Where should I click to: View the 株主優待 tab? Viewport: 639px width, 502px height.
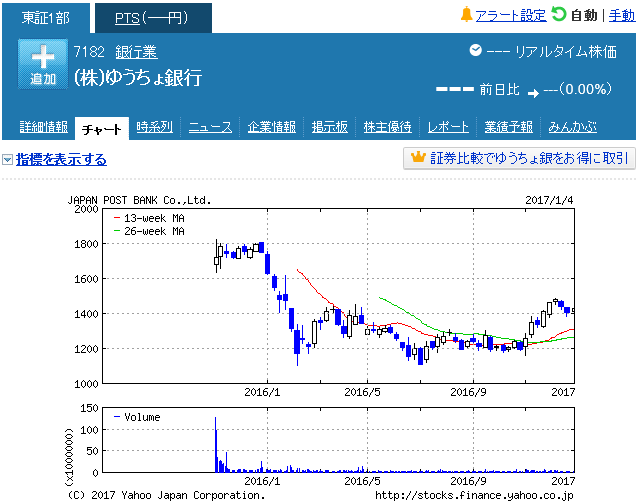388,127
